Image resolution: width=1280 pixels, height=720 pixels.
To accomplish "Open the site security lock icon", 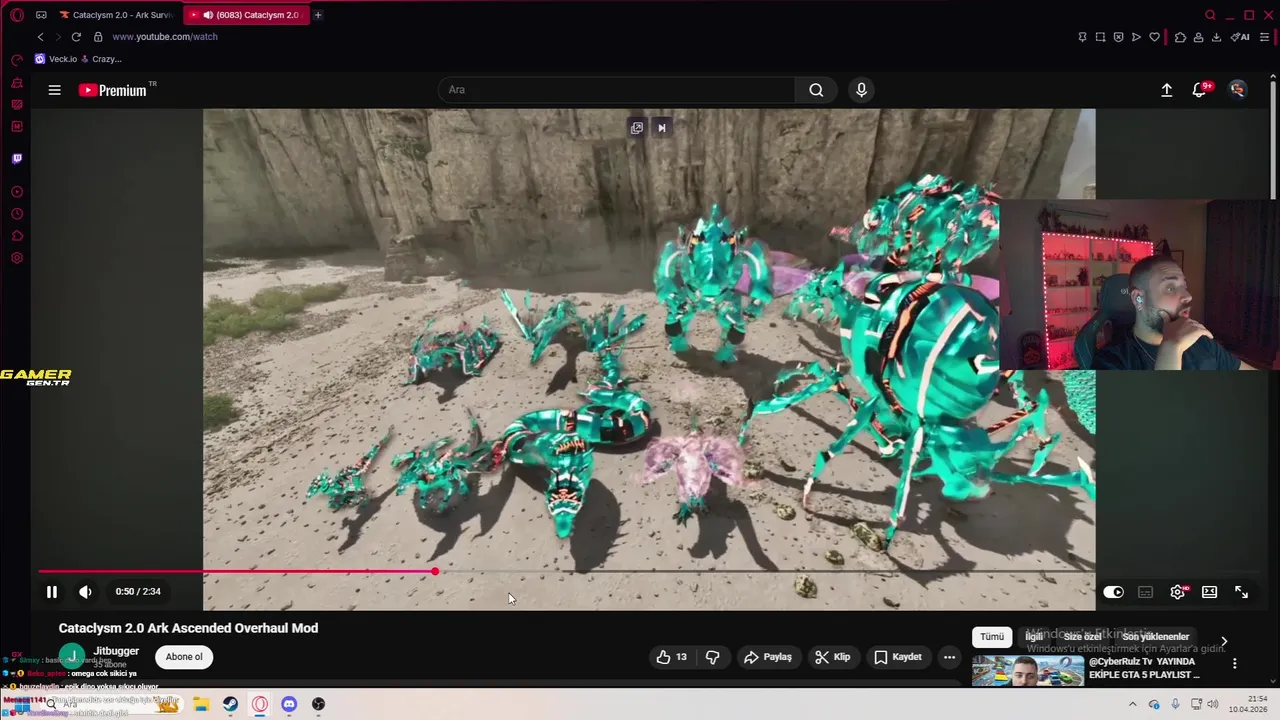I will (x=98, y=37).
